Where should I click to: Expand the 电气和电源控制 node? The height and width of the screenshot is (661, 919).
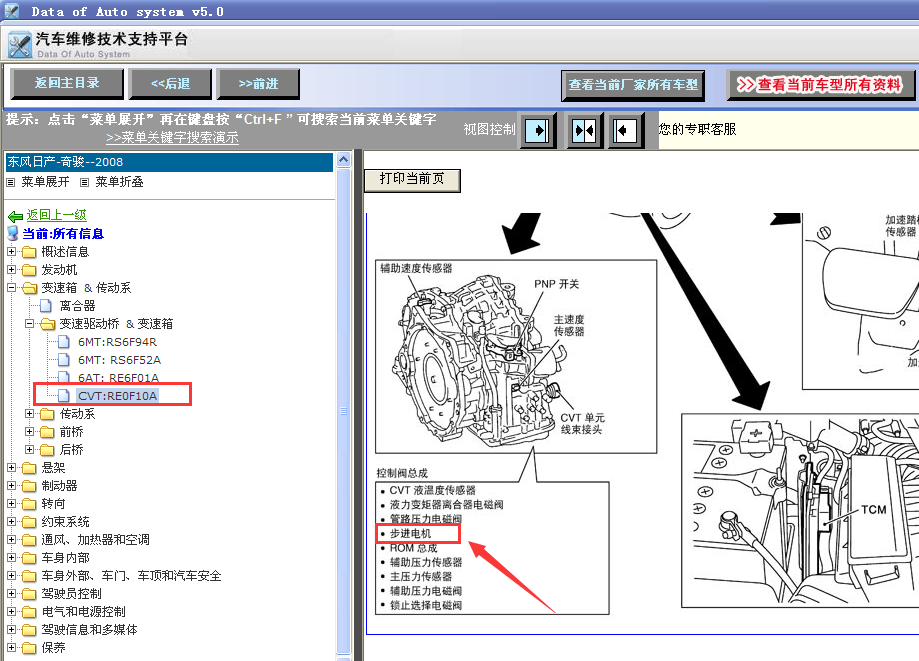click(x=11, y=612)
